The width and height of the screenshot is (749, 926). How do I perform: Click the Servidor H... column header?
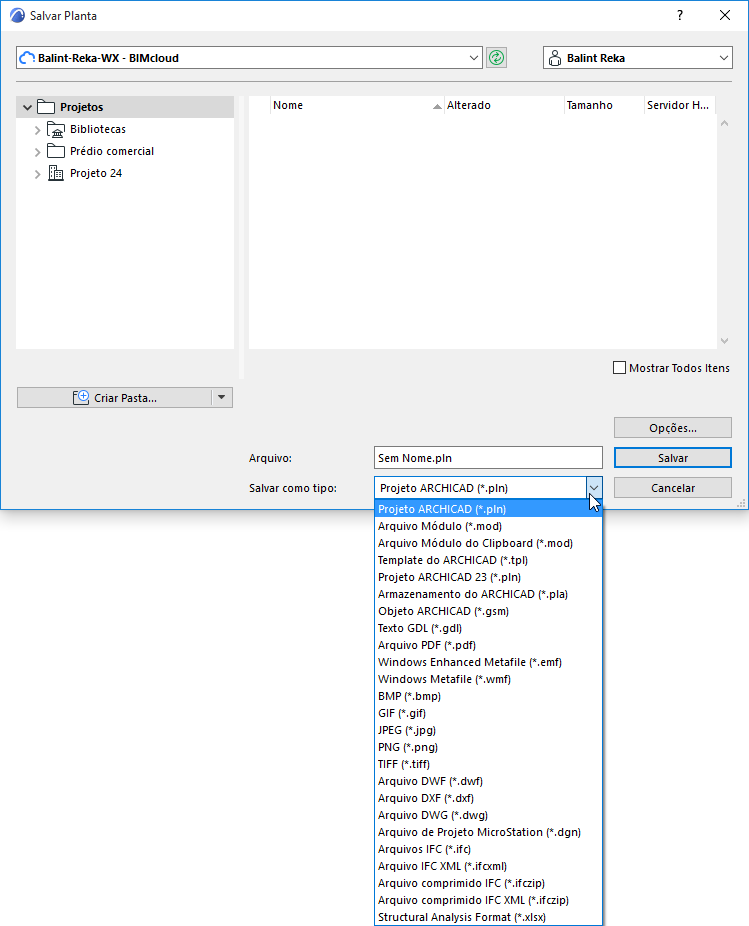point(679,105)
